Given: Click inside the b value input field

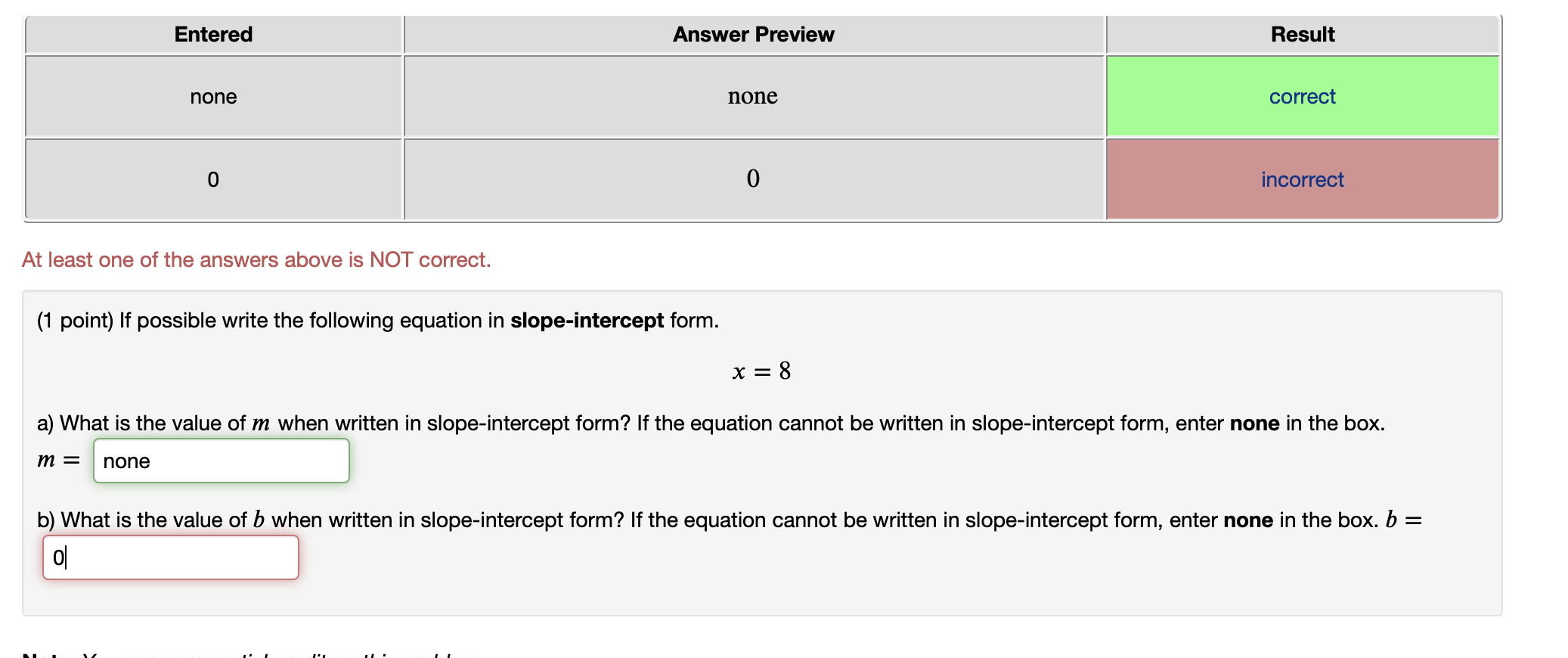Looking at the screenshot, I should click(x=170, y=557).
